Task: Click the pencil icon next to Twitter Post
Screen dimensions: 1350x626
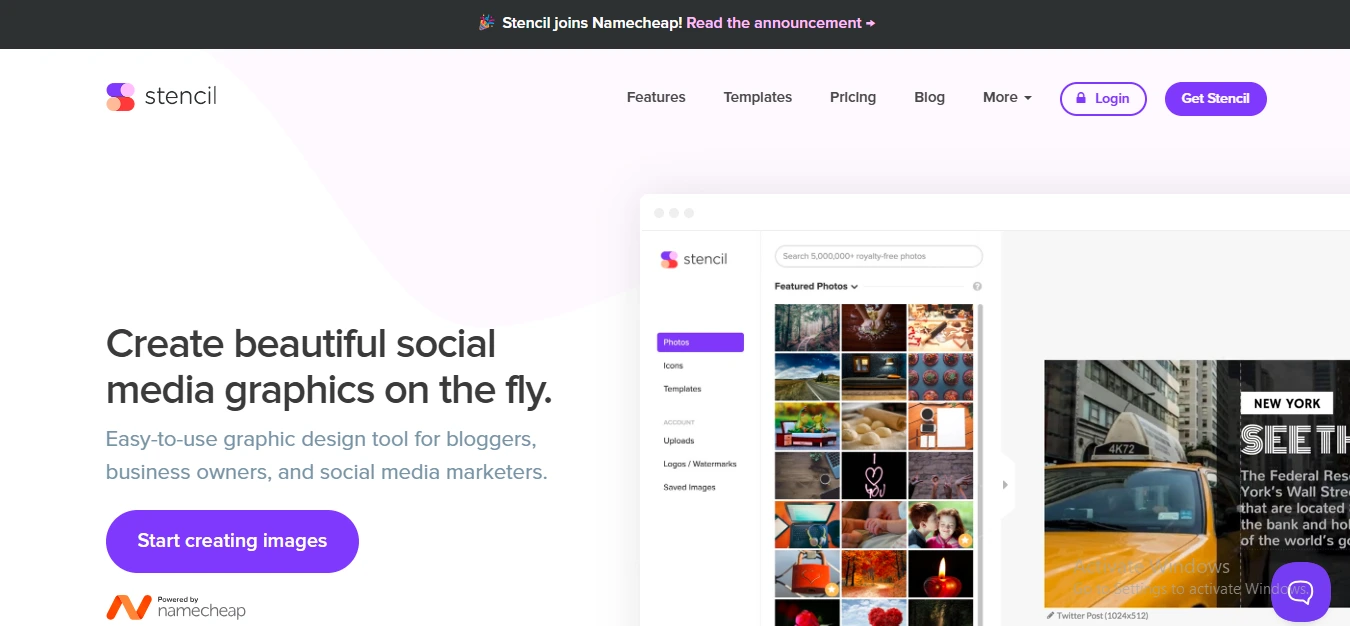Action: (1050, 616)
